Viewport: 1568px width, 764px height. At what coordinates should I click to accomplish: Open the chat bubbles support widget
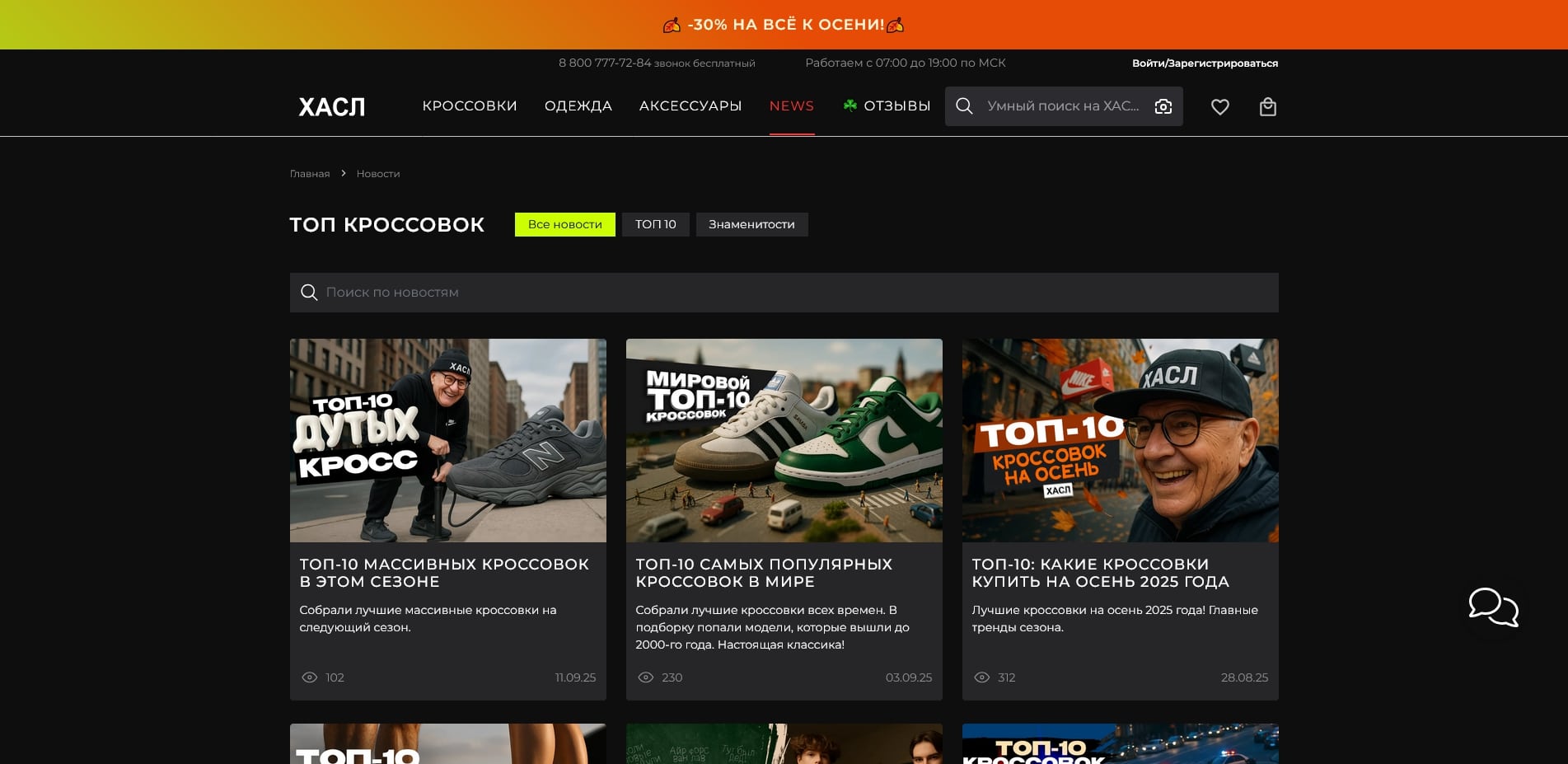(x=1493, y=607)
